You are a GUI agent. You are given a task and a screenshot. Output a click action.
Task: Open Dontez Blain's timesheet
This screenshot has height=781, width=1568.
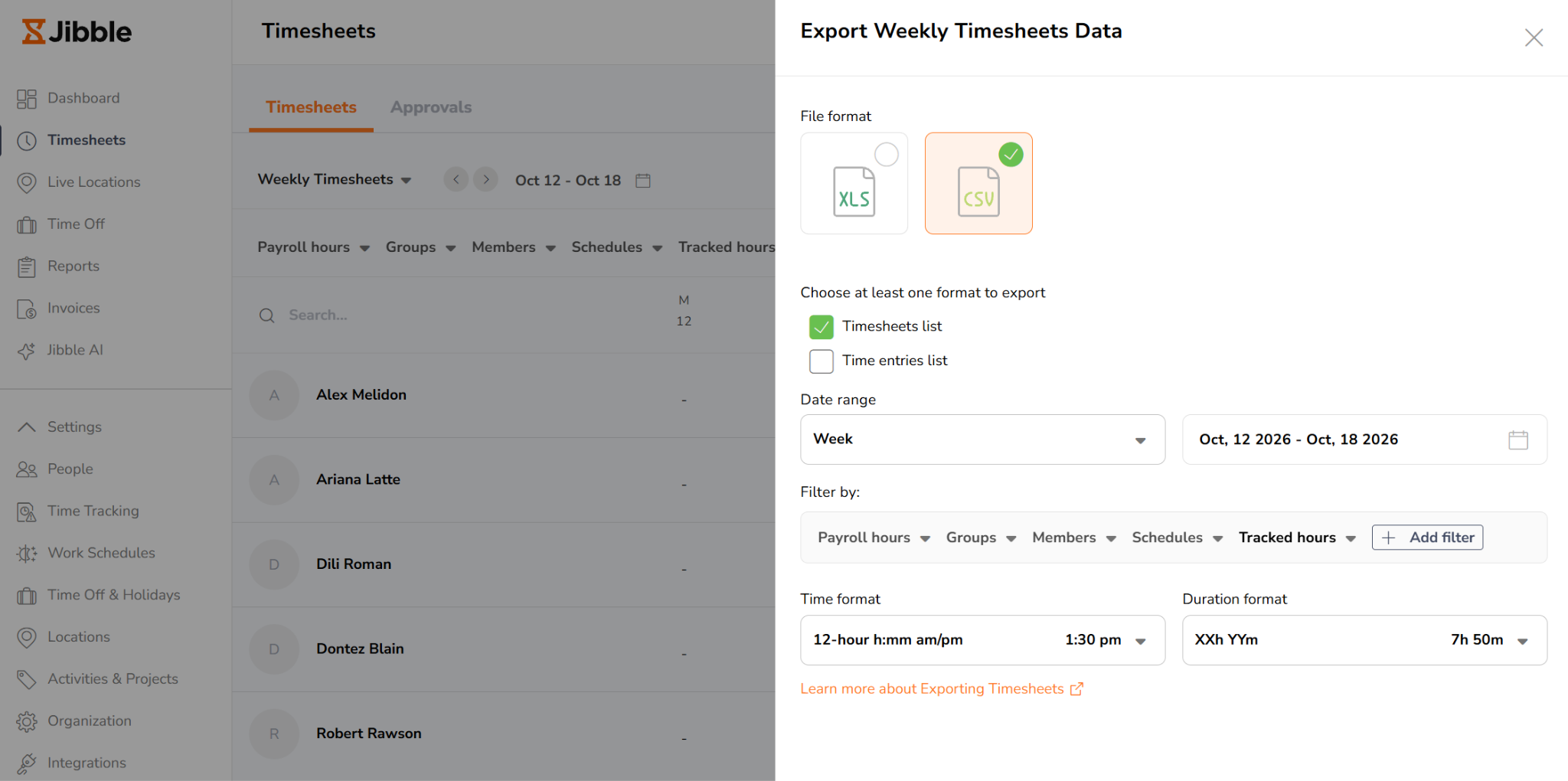(360, 649)
